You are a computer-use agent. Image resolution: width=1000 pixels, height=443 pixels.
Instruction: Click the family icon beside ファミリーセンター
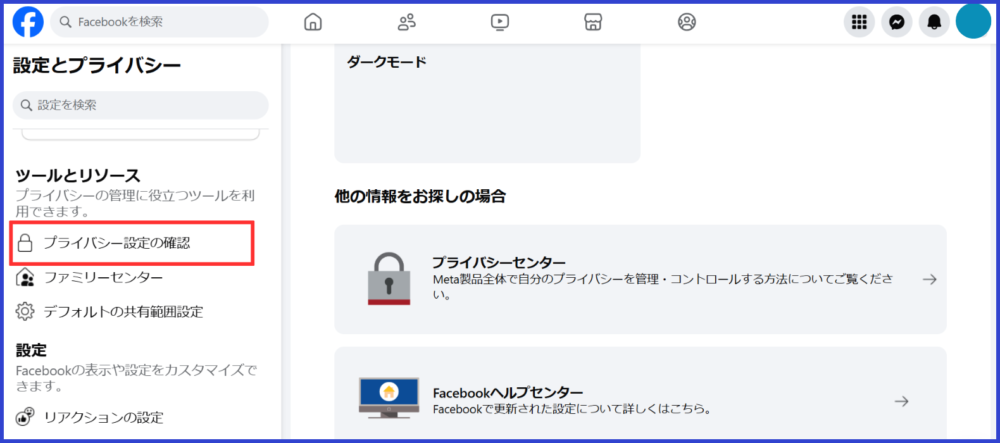coord(25,278)
